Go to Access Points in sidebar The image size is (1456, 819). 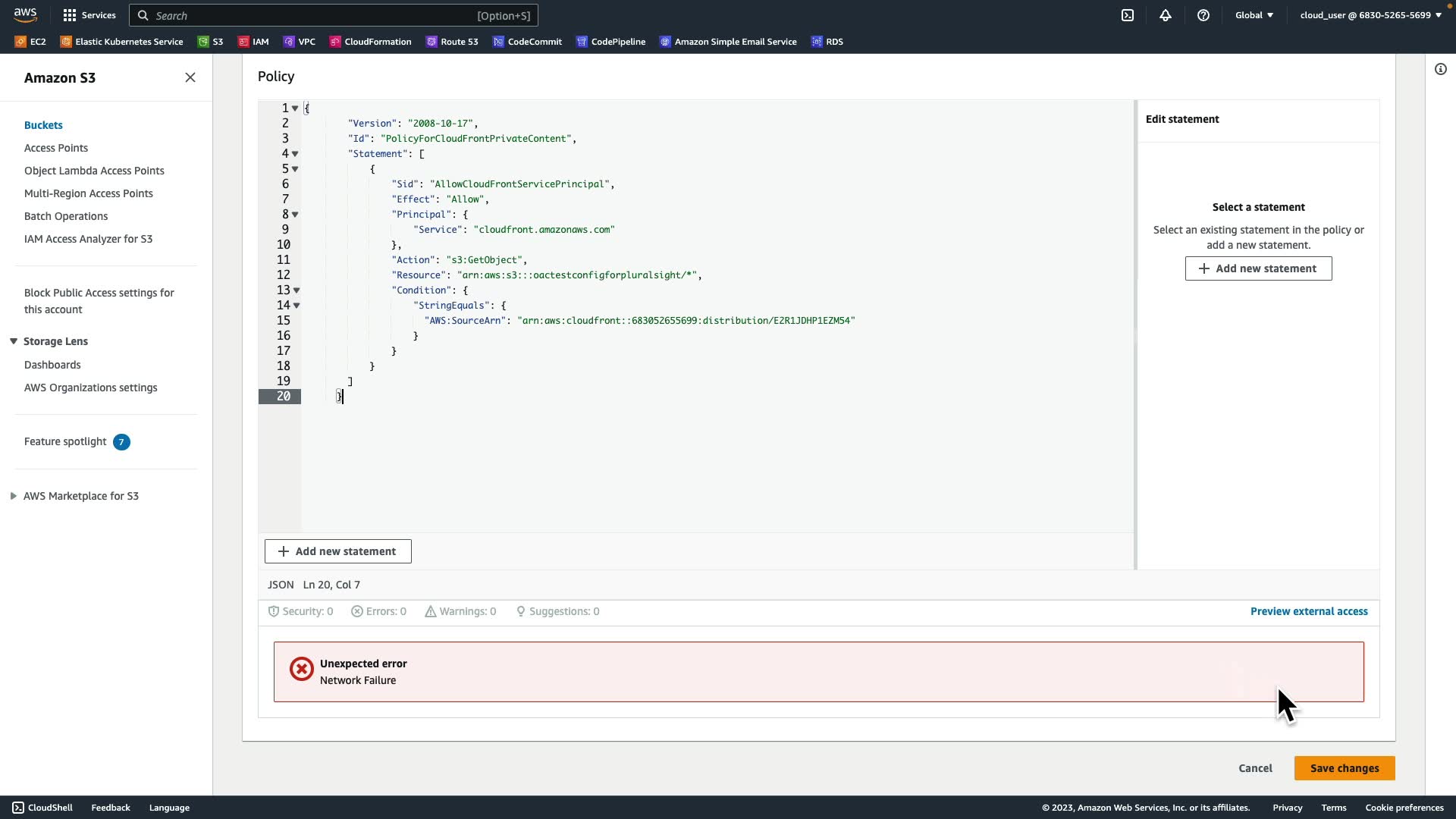pyautogui.click(x=56, y=148)
